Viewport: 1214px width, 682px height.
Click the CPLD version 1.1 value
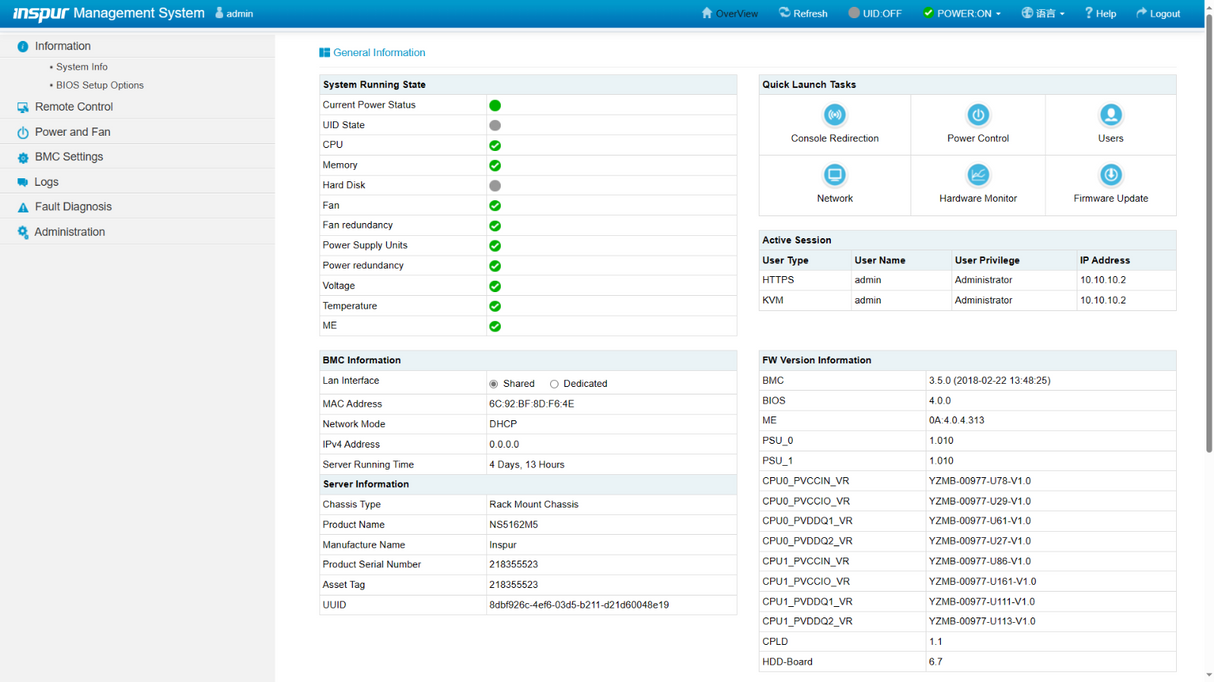[936, 642]
